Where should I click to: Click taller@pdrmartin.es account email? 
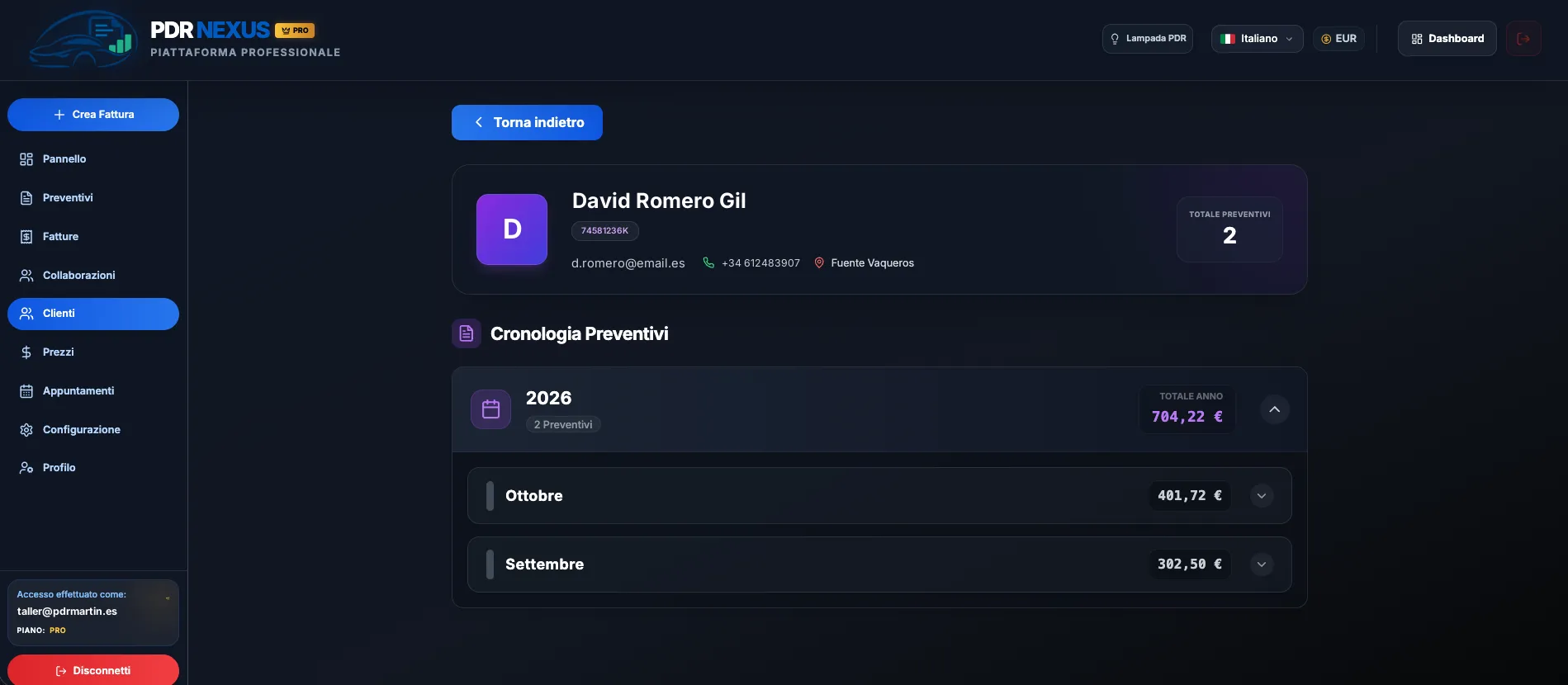[x=67, y=612]
